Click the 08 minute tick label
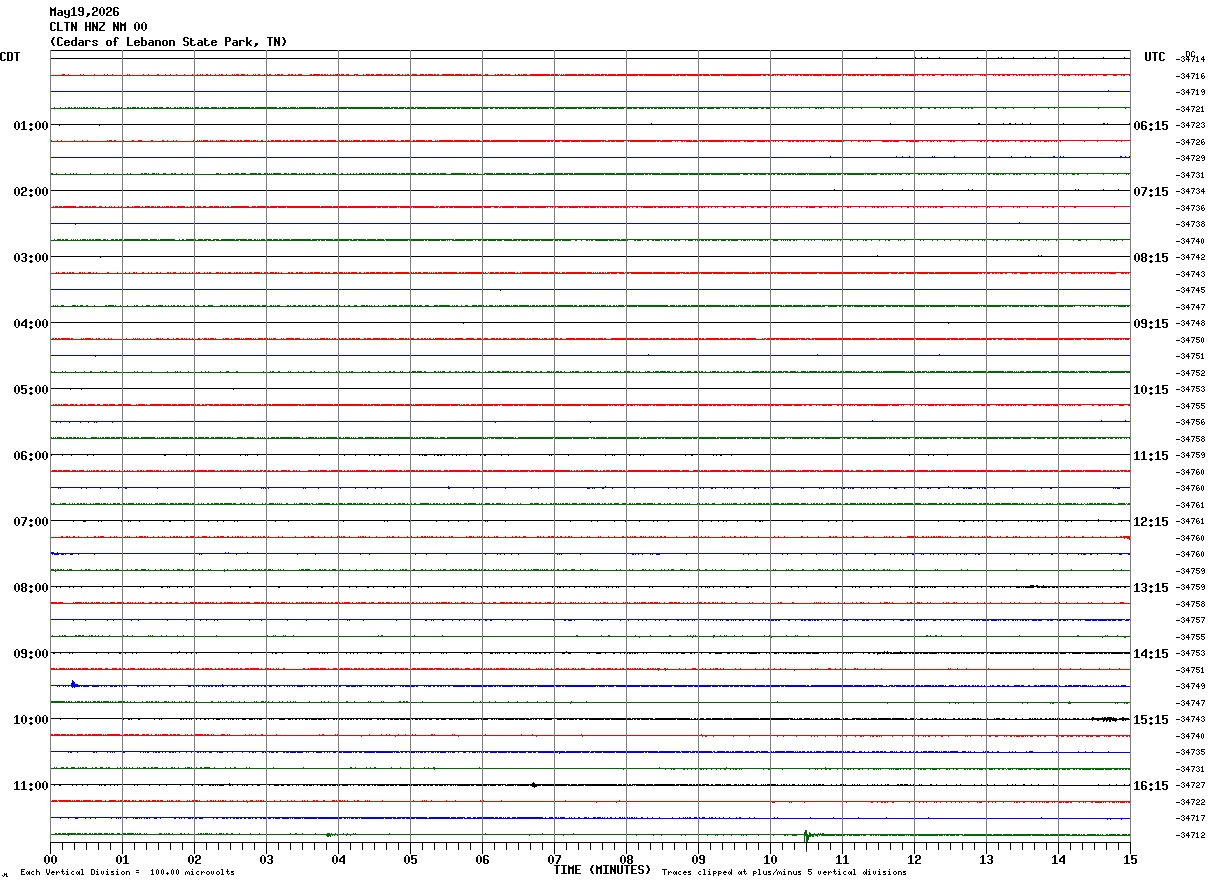 click(x=626, y=859)
